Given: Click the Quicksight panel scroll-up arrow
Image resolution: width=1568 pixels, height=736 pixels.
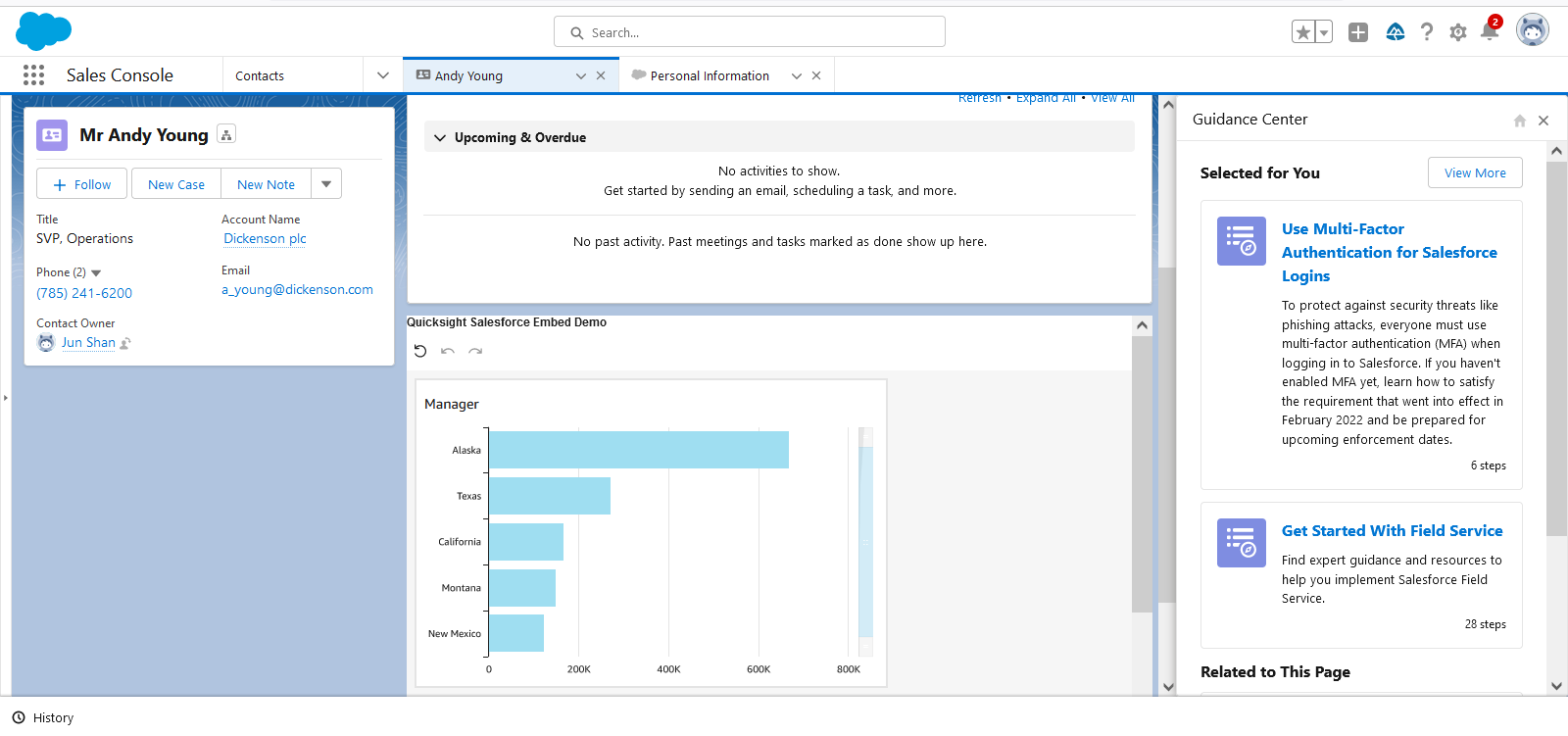Looking at the screenshot, I should [1142, 325].
